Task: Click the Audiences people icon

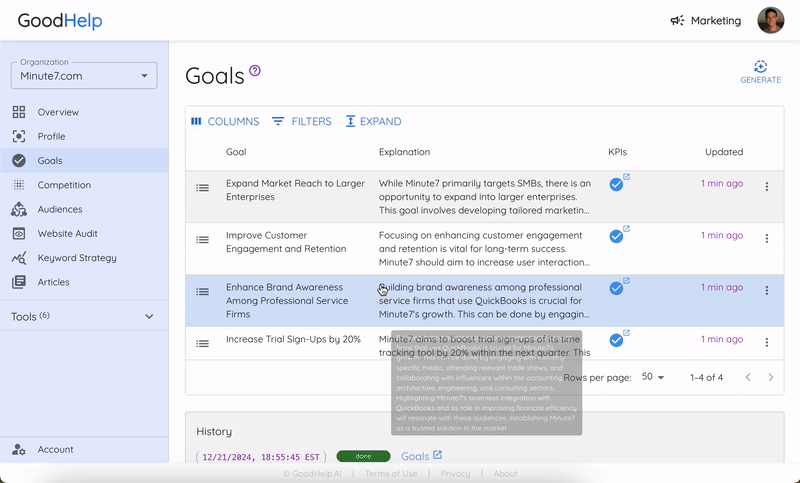Action: (x=19, y=209)
